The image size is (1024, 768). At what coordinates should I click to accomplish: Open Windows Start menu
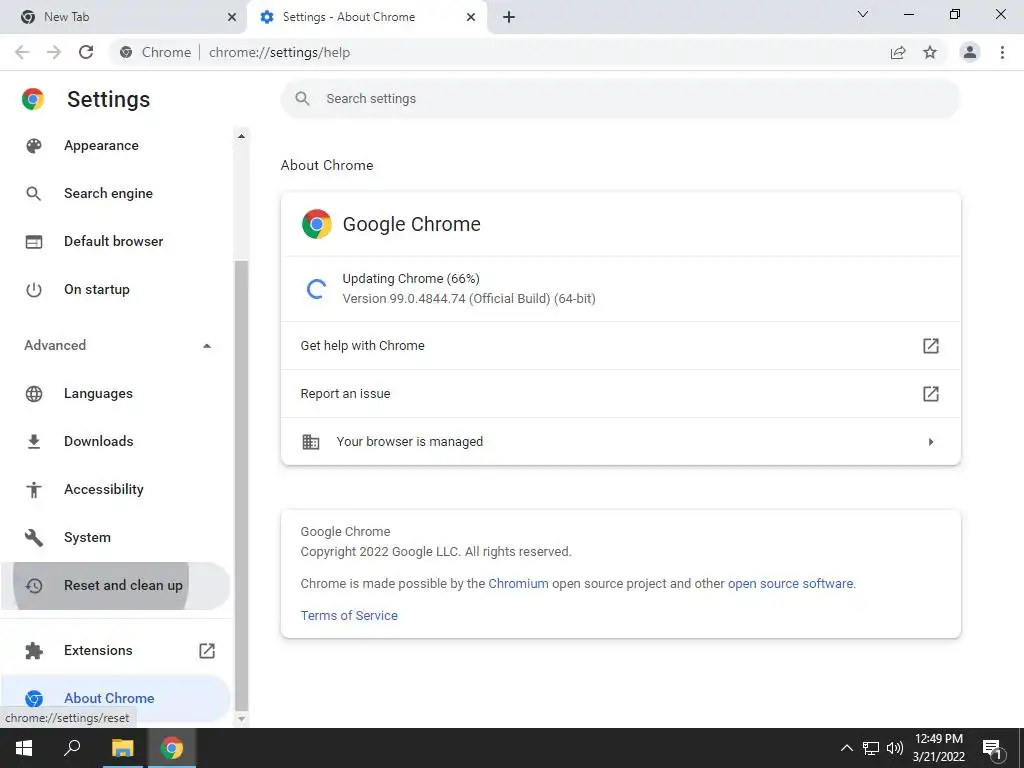(x=24, y=748)
